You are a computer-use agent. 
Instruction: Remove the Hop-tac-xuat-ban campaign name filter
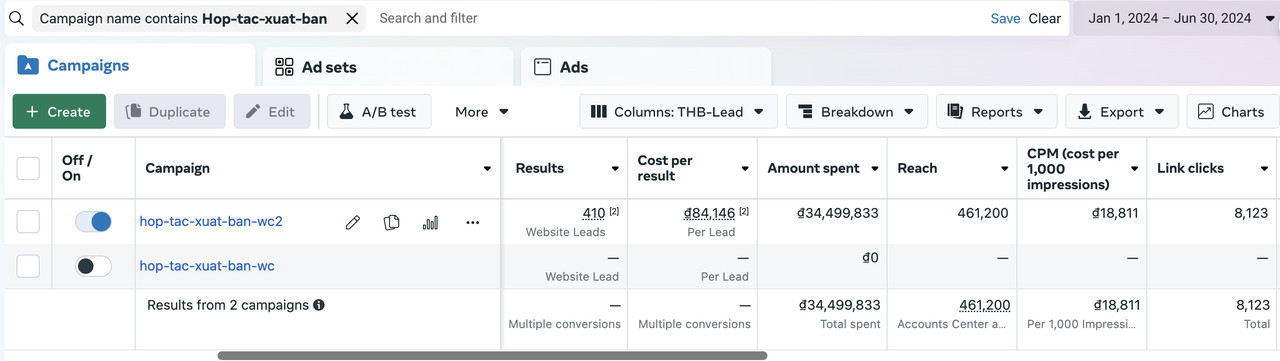352,18
